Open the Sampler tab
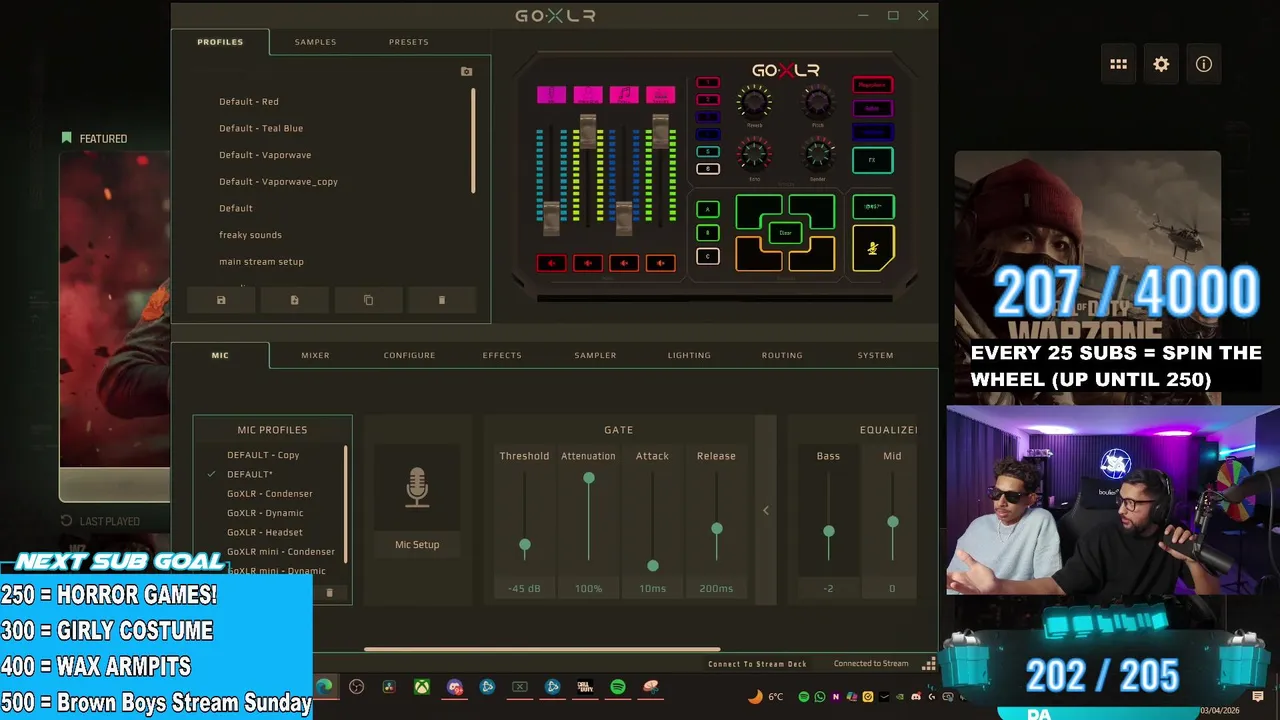The height and width of the screenshot is (720, 1280). click(x=595, y=355)
